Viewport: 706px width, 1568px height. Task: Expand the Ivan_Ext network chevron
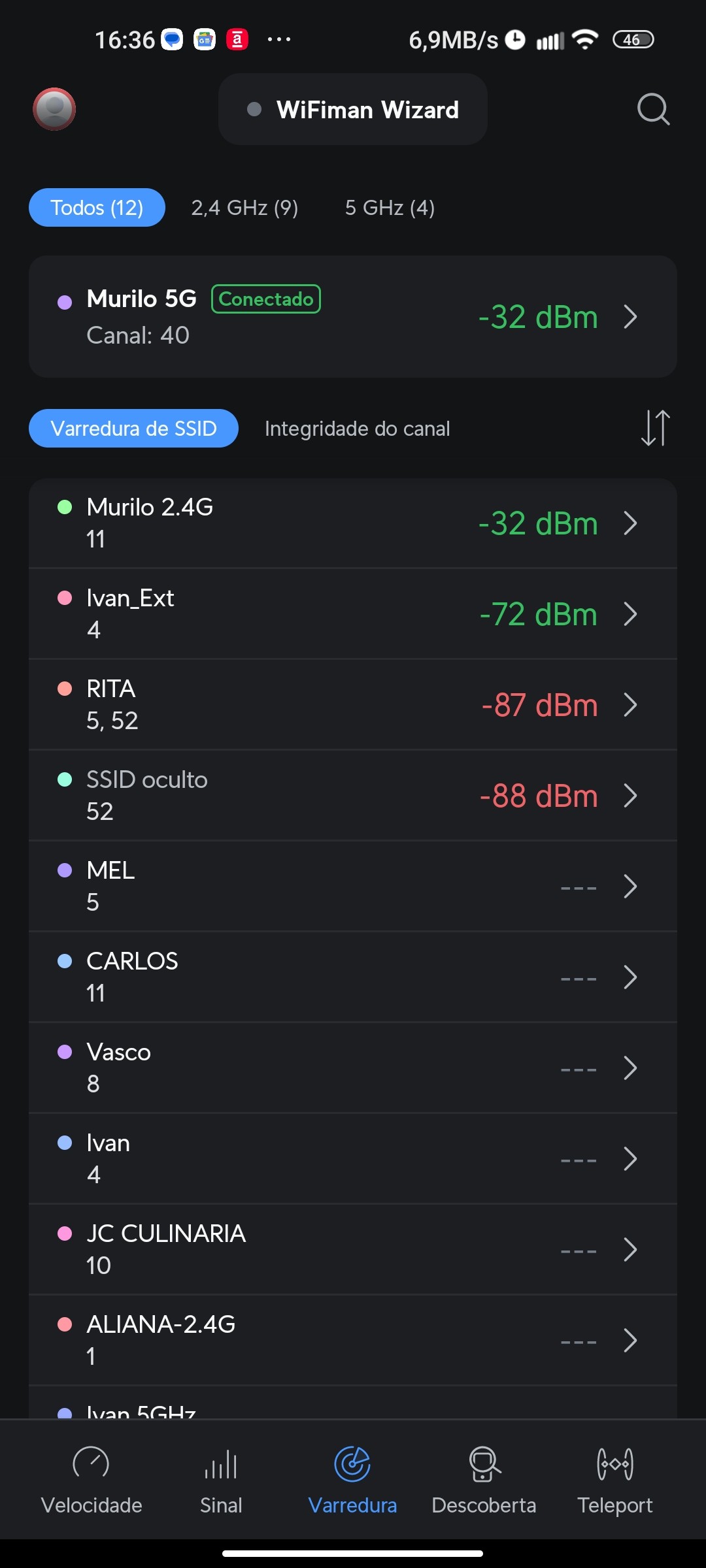(x=630, y=614)
